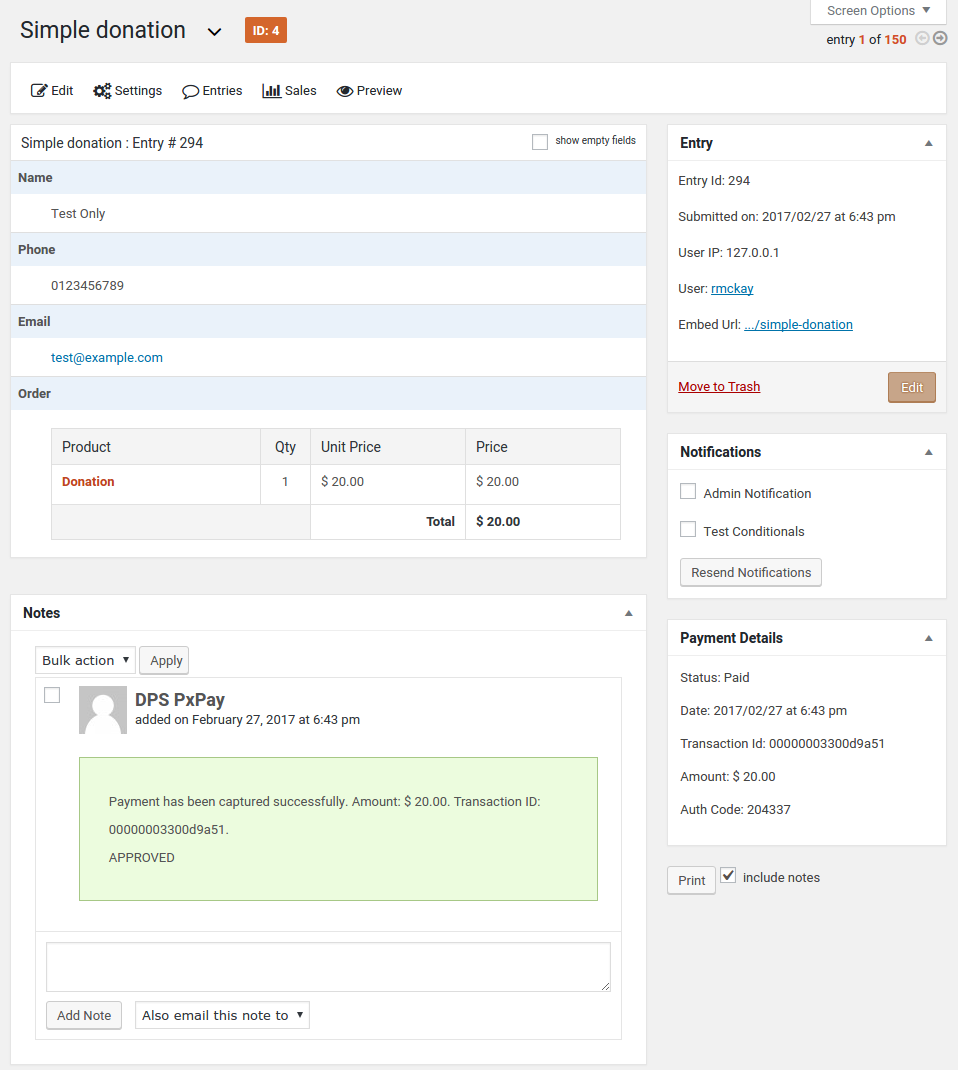Collapse the Notes panel

(x=628, y=613)
